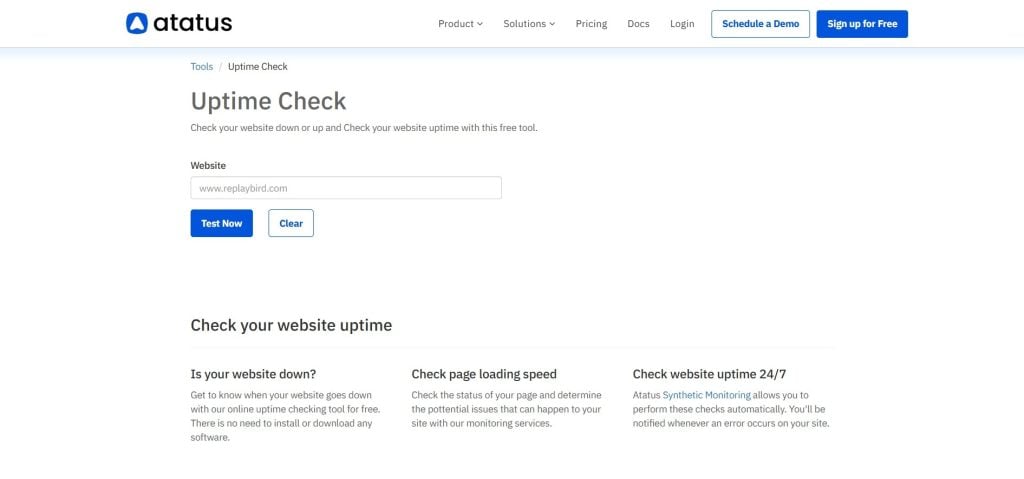Open the Login page
1024x479 pixels.
(682, 24)
